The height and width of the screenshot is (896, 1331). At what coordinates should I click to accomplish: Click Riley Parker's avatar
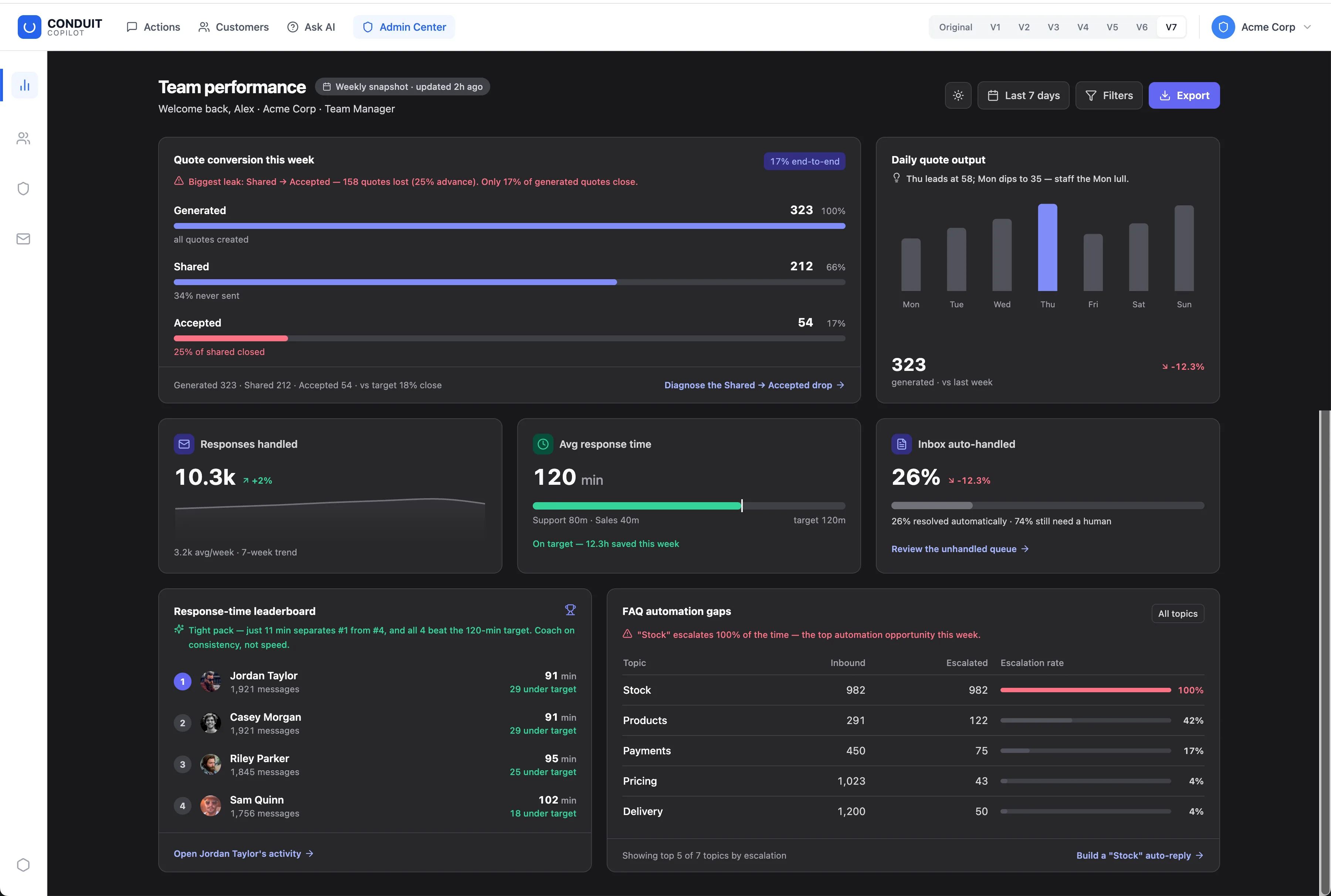(211, 764)
